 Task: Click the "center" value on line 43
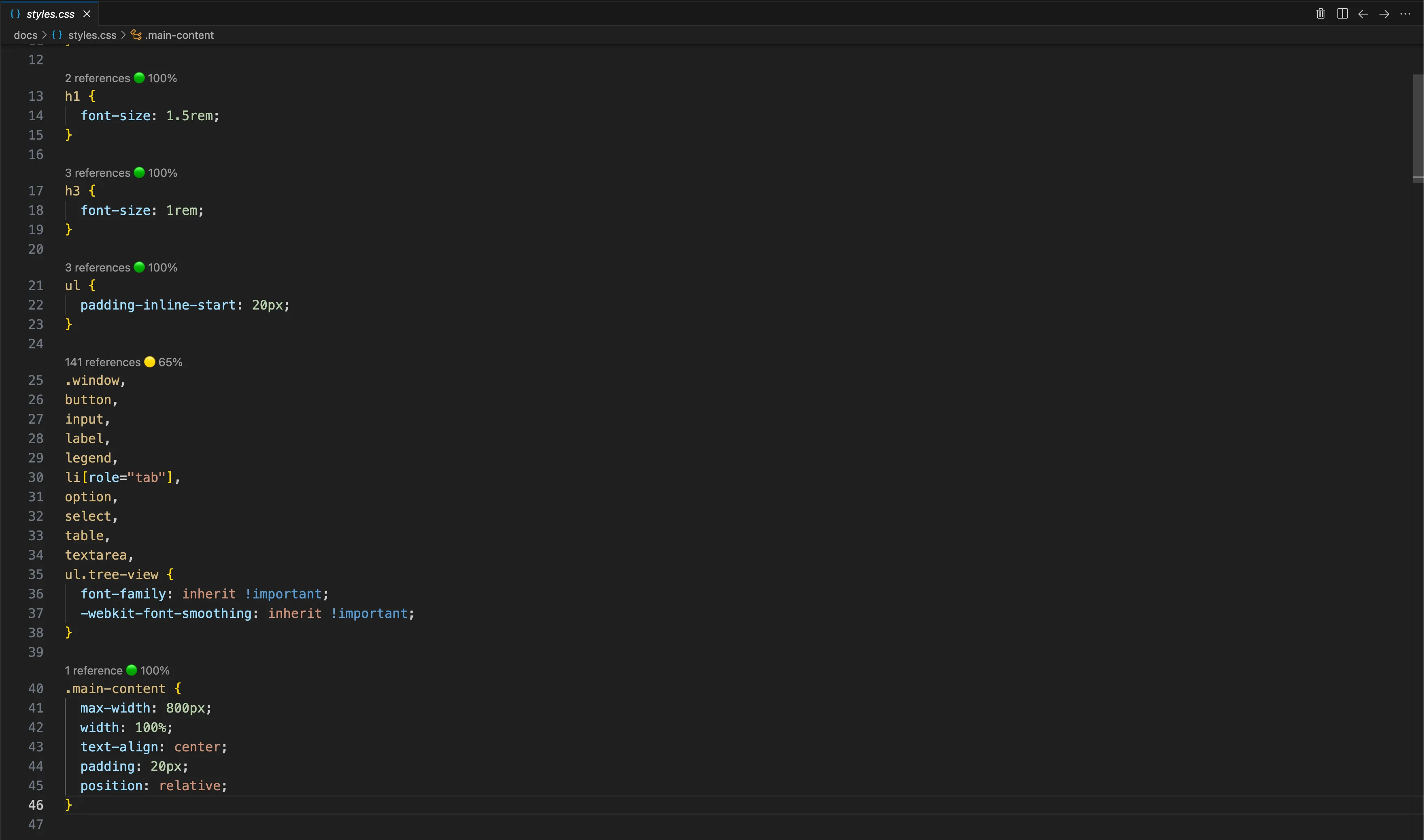coord(197,747)
